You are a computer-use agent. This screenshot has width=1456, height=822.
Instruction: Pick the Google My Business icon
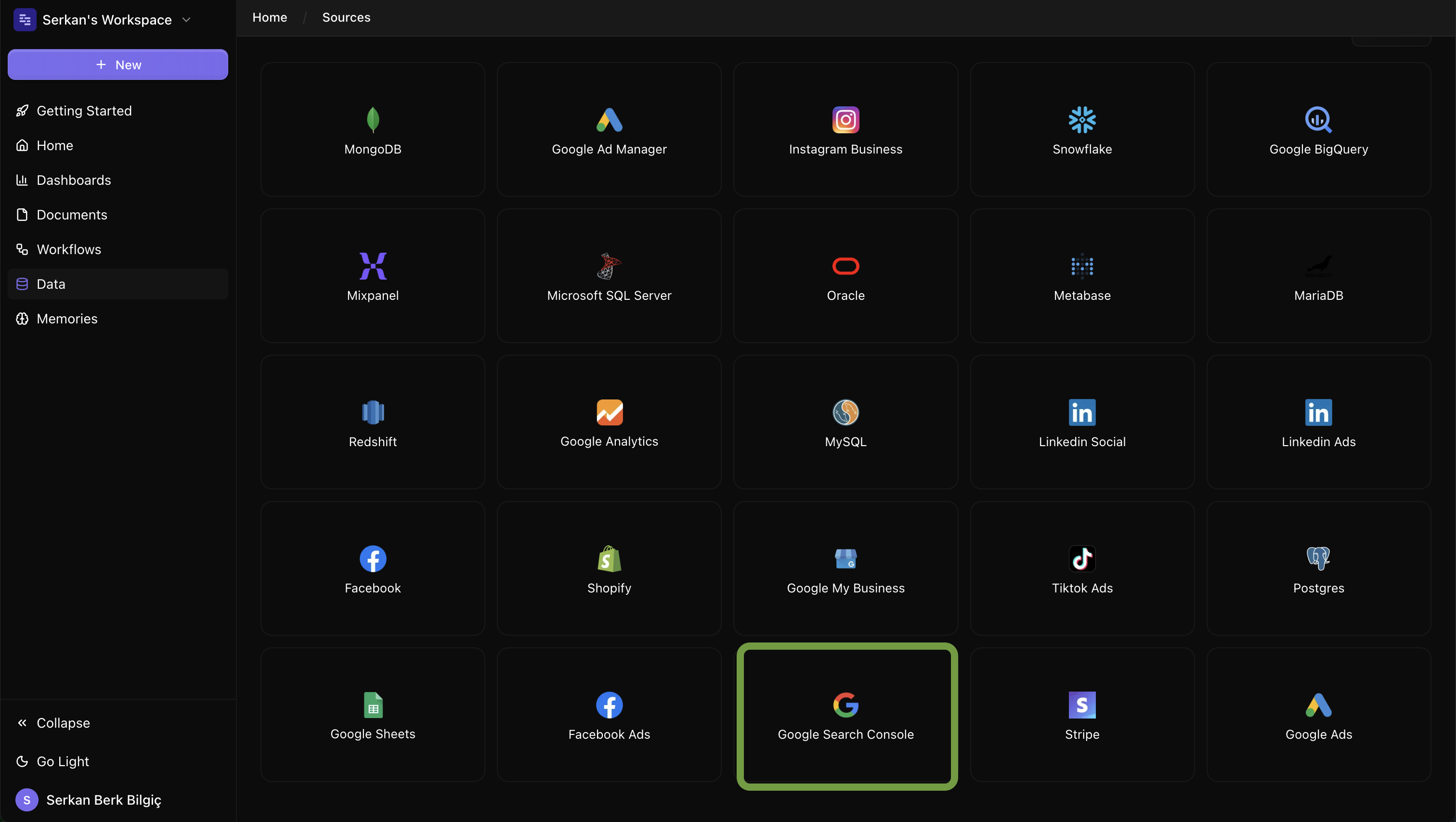[845, 558]
